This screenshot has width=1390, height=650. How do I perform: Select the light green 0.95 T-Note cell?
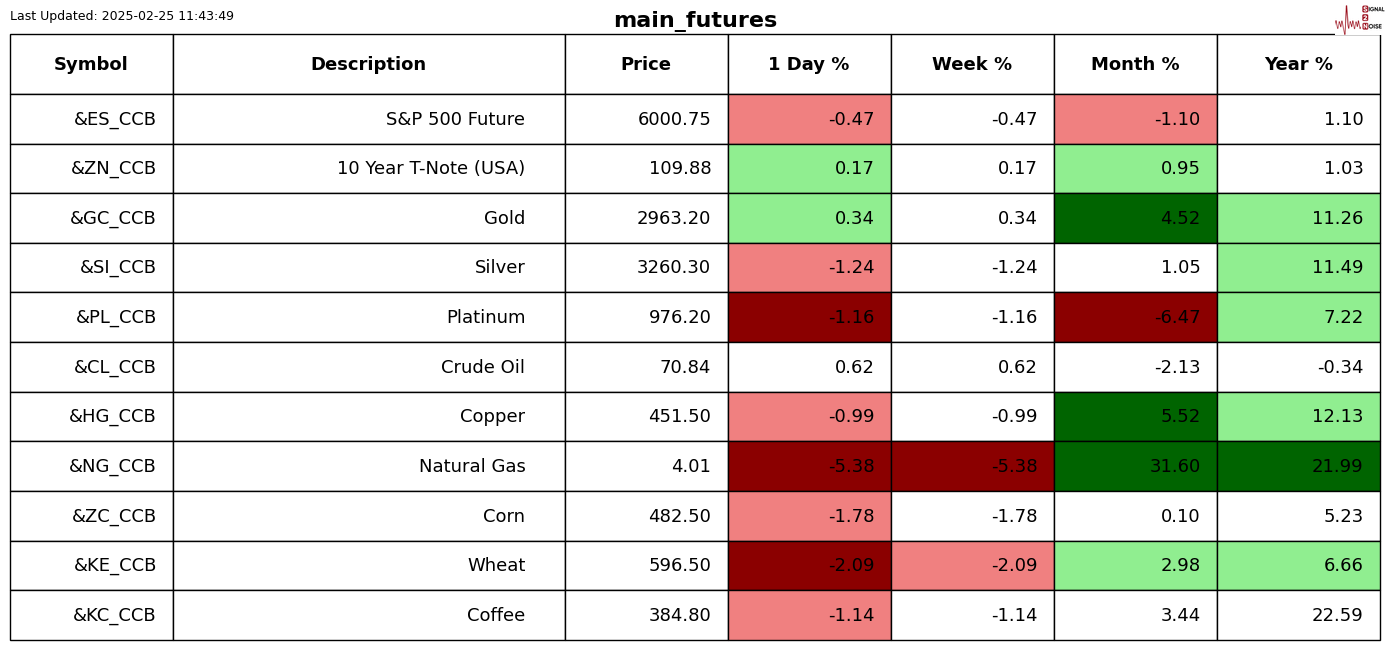click(x=1135, y=168)
